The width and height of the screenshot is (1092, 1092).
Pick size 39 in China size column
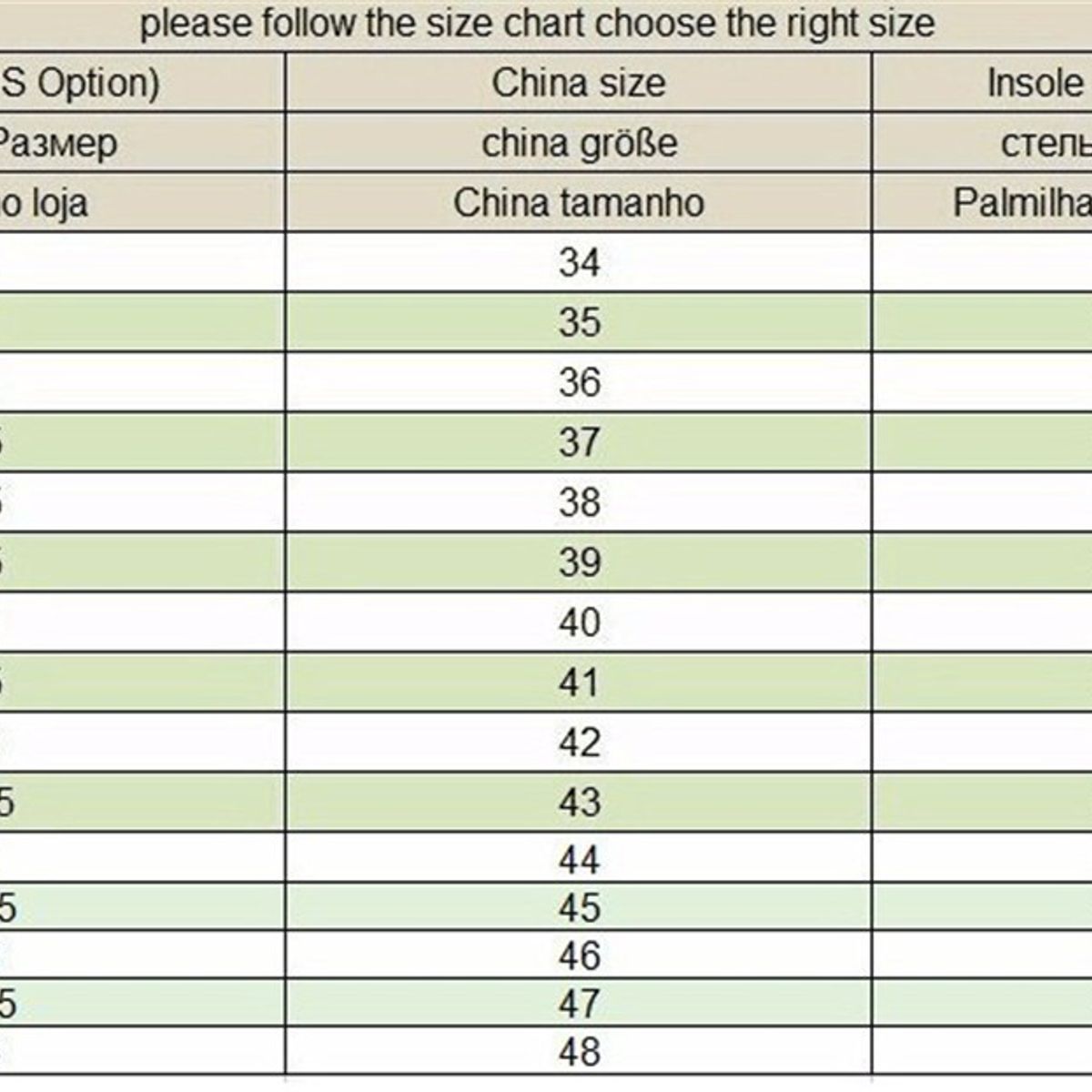click(x=579, y=562)
